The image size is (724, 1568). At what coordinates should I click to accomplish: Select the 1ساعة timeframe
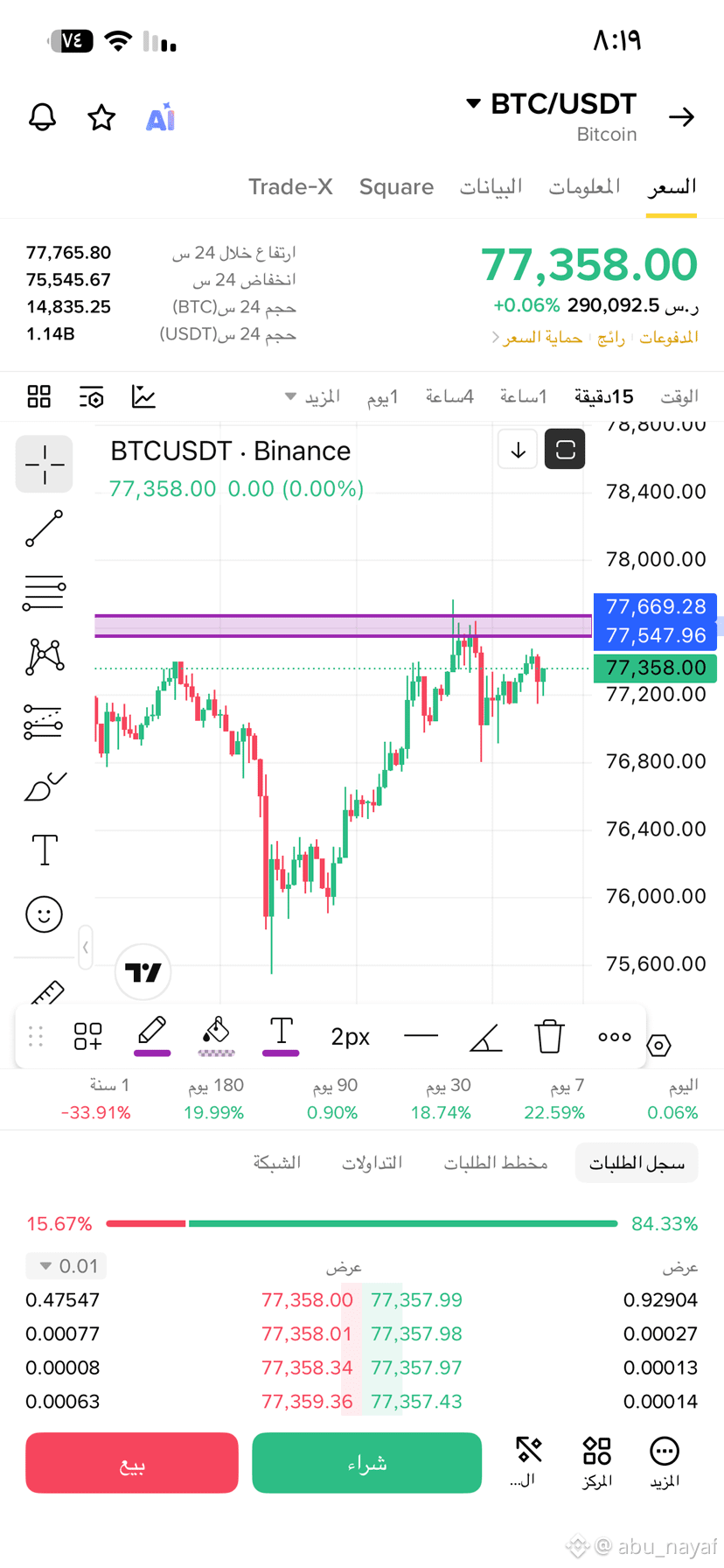pyautogui.click(x=524, y=397)
